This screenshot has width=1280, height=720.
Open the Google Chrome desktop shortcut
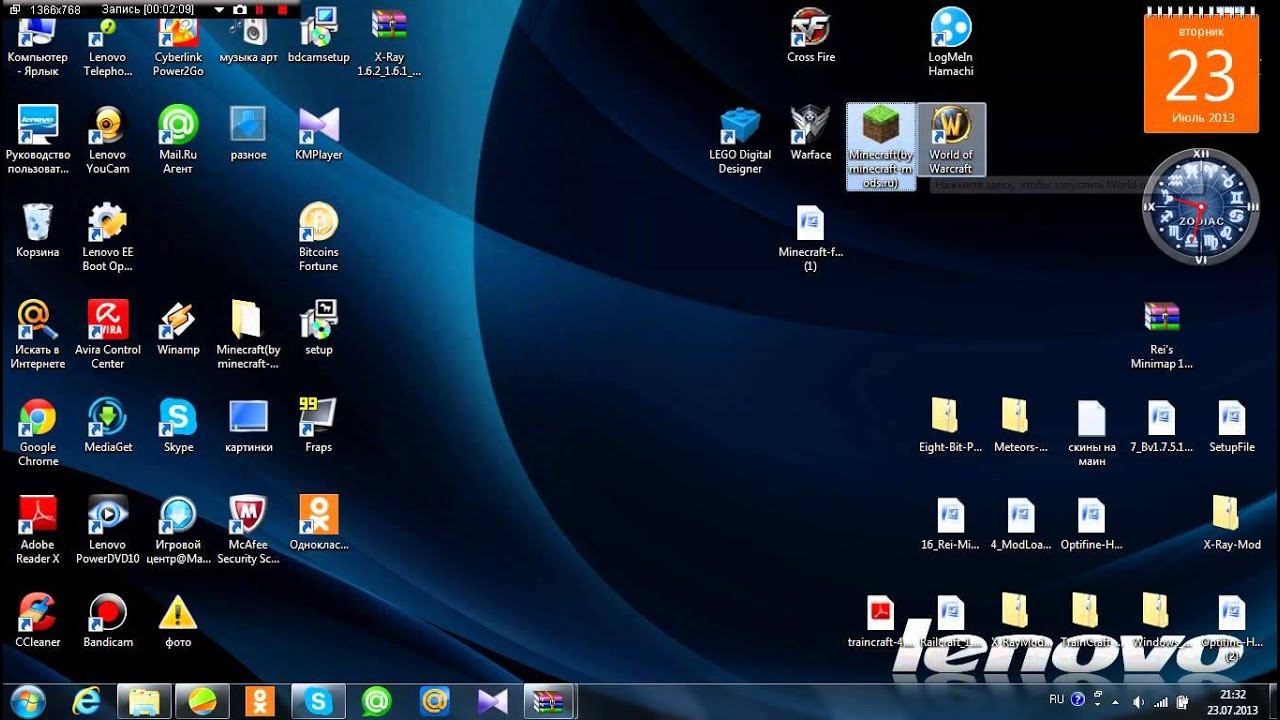point(38,432)
